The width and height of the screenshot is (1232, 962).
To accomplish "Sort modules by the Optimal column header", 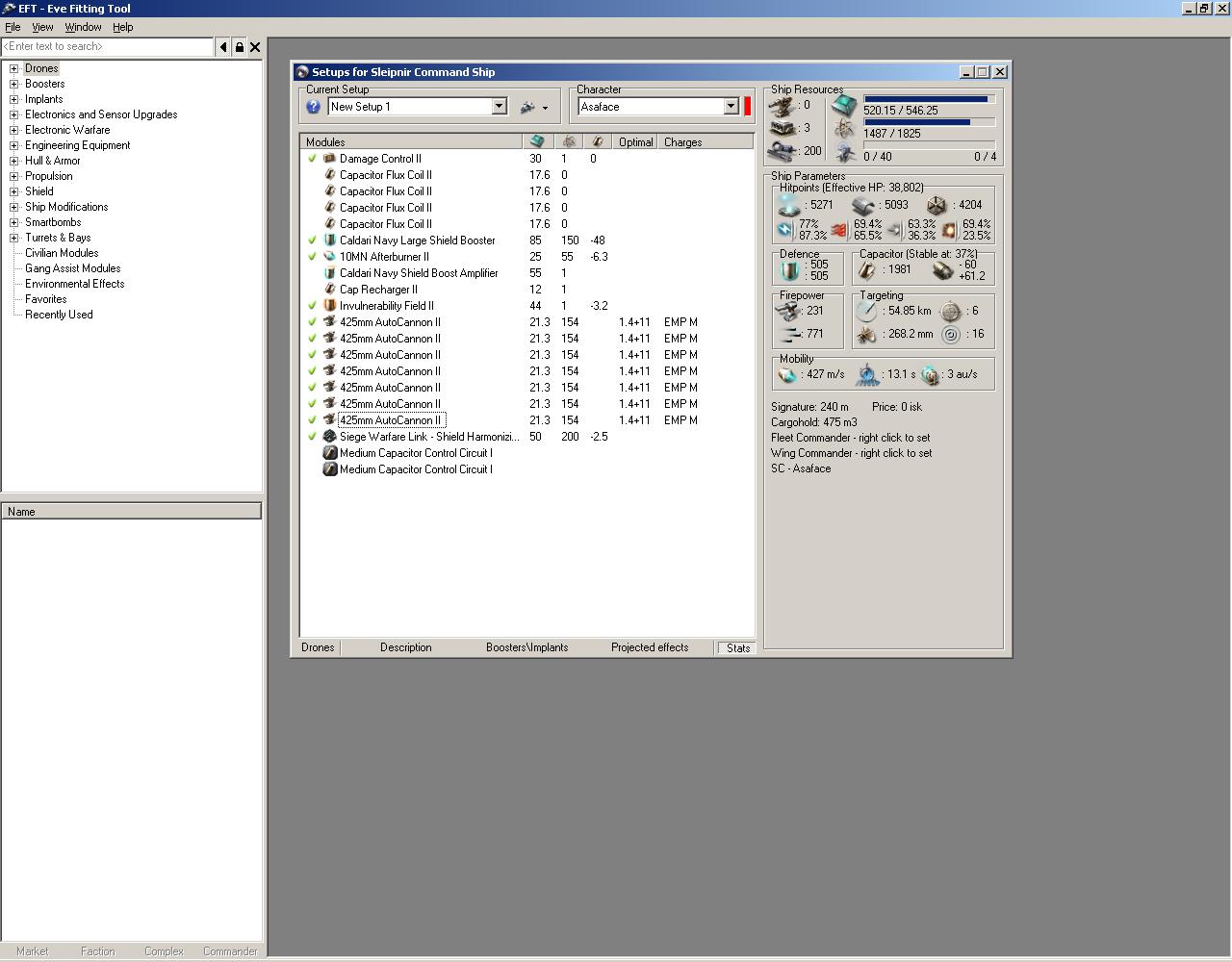I will (x=636, y=142).
